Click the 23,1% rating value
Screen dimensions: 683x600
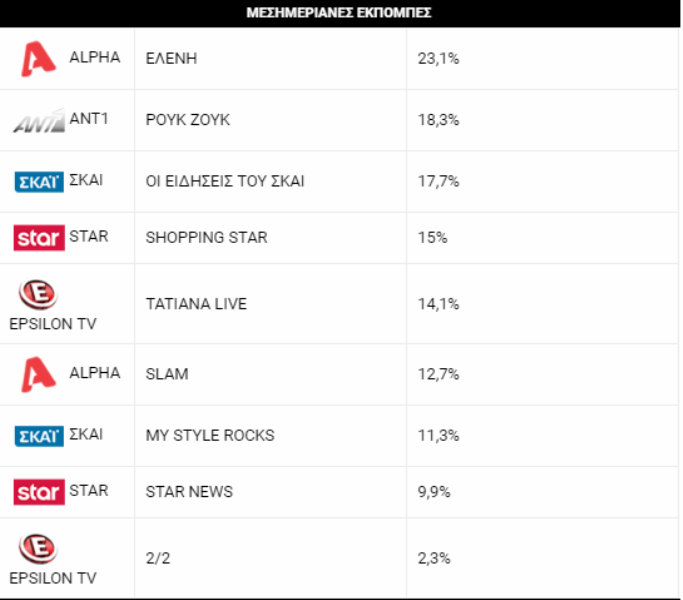438,58
